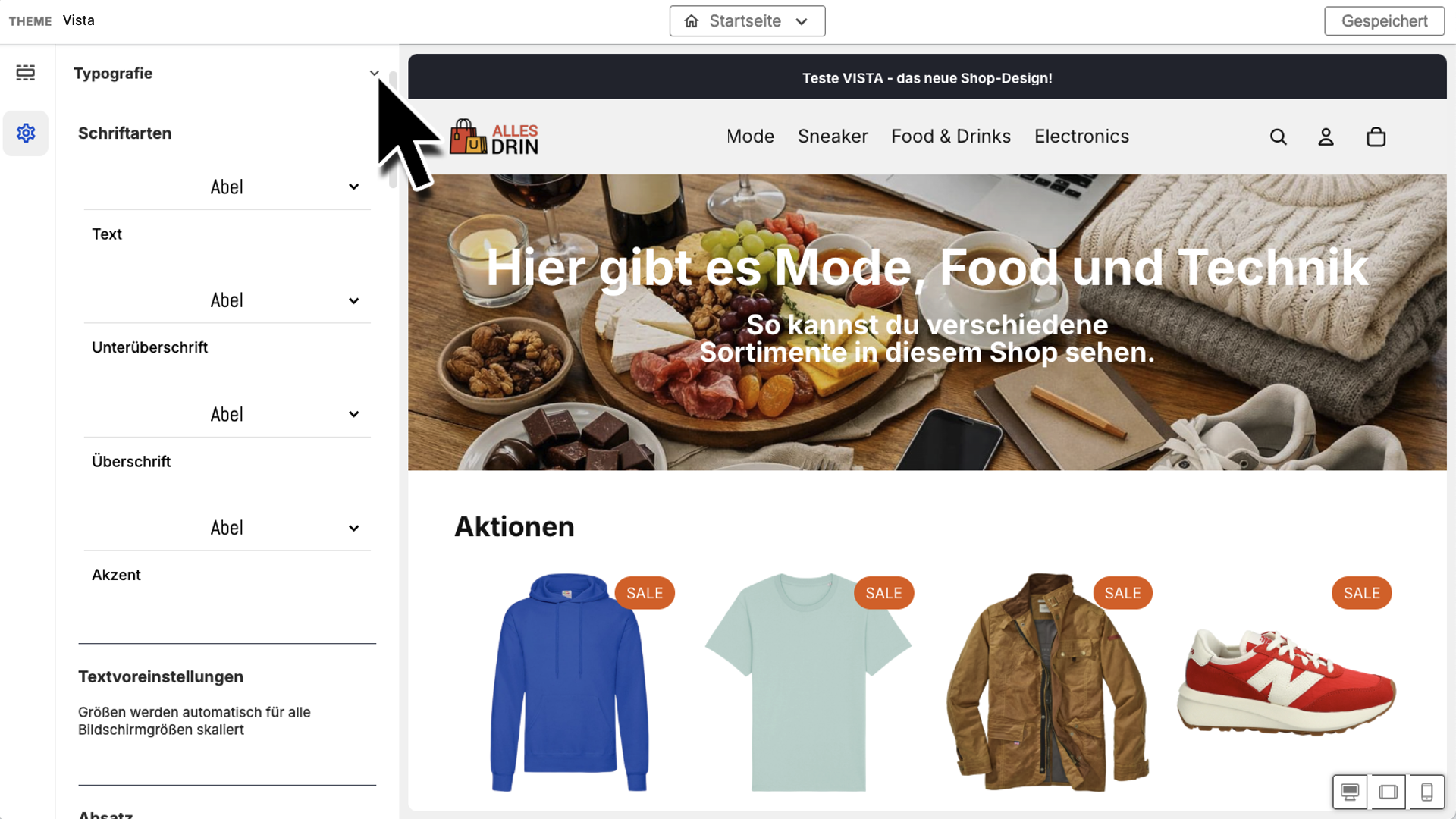Open the Überschrift font dropdown

227,415
